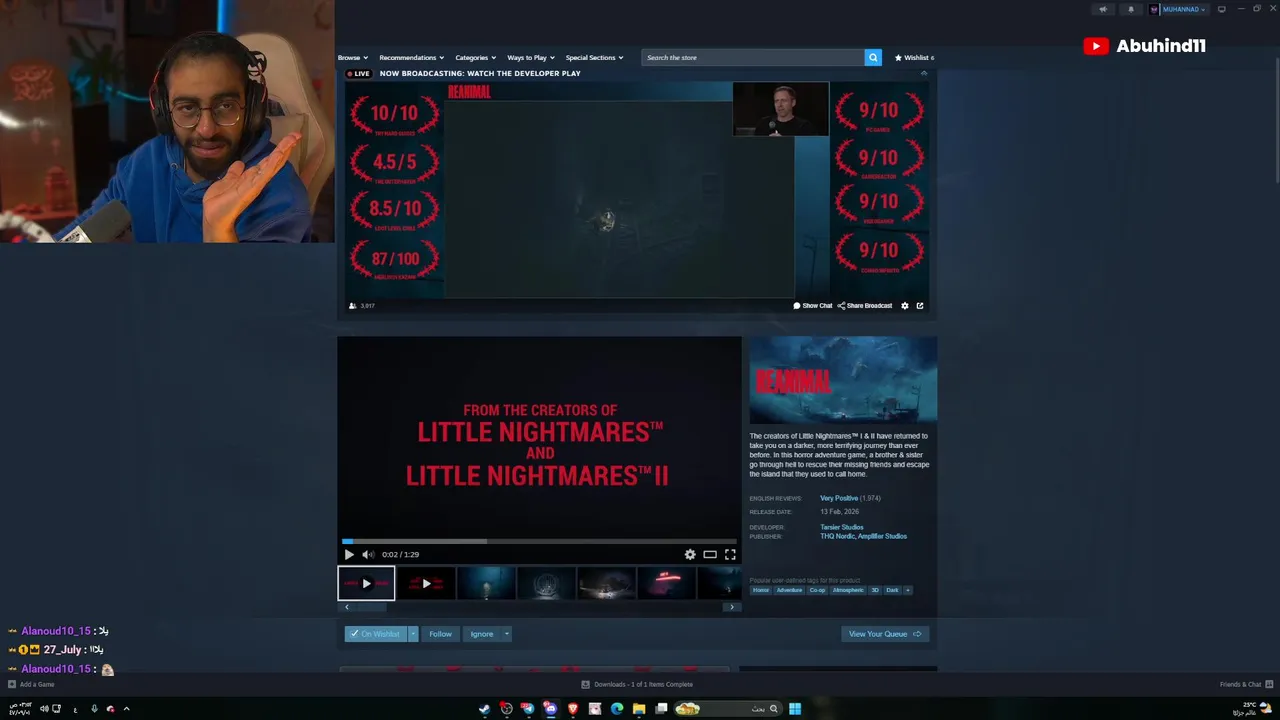Open broadcast settings gear icon
The height and width of the screenshot is (720, 1280).
click(905, 306)
